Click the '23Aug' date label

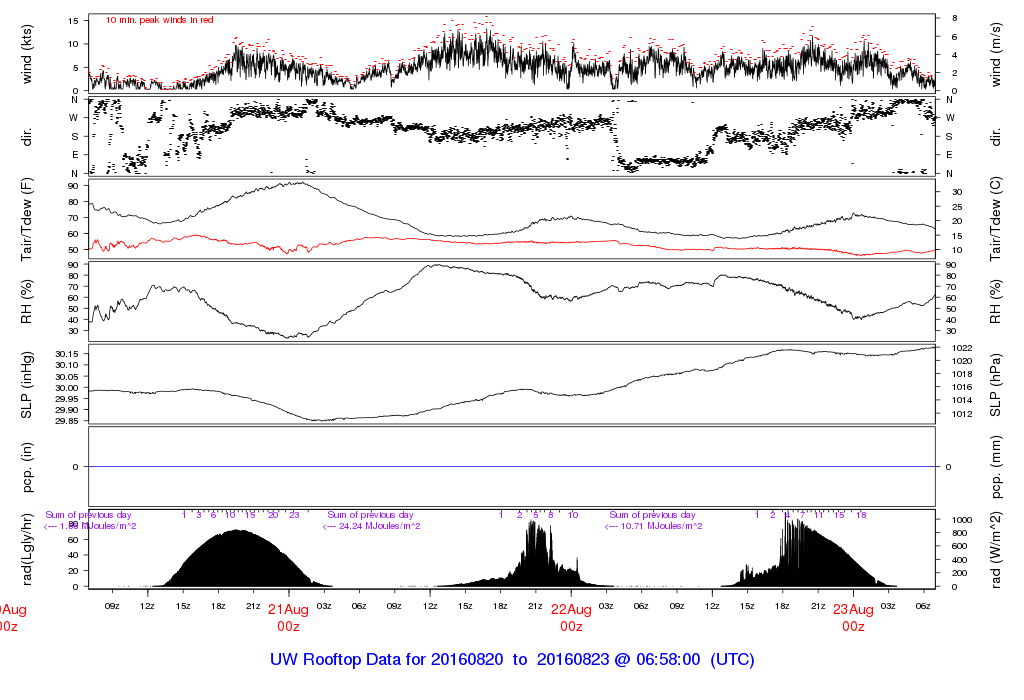[x=853, y=610]
